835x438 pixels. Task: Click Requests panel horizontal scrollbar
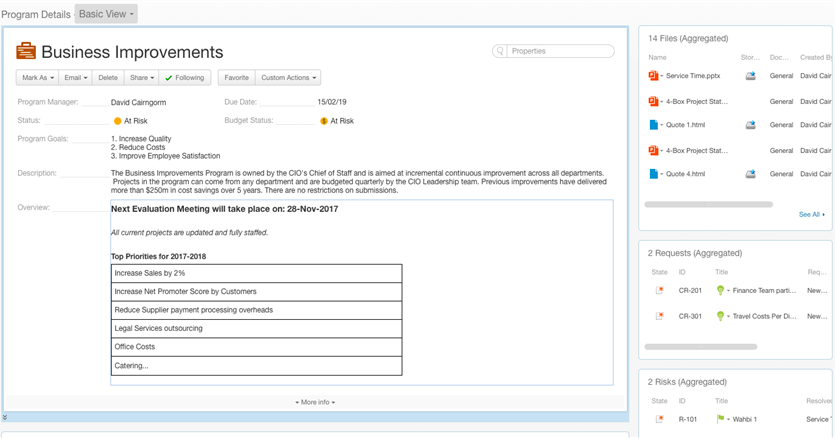click(701, 347)
